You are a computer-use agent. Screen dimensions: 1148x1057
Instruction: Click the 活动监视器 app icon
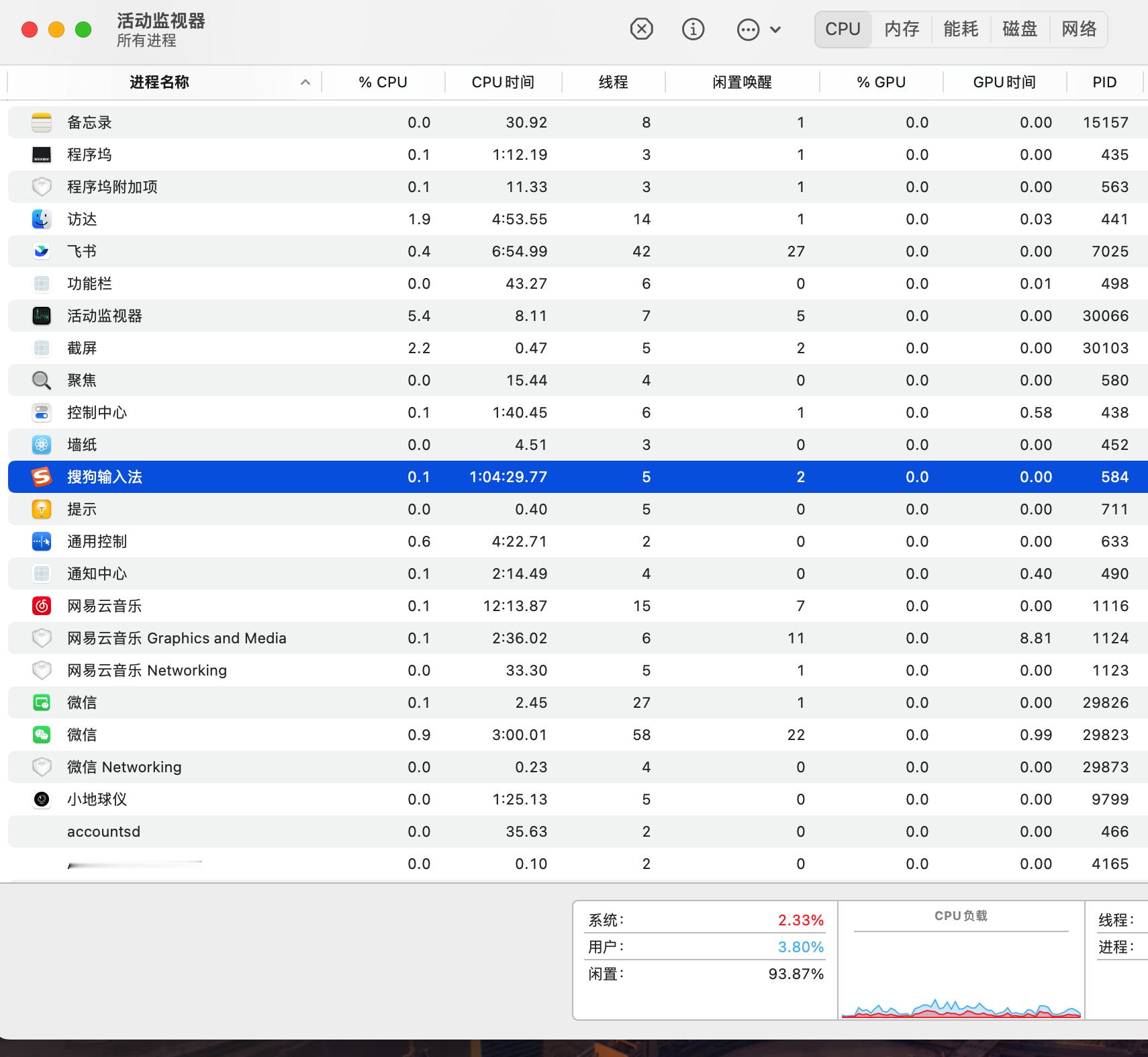42,316
